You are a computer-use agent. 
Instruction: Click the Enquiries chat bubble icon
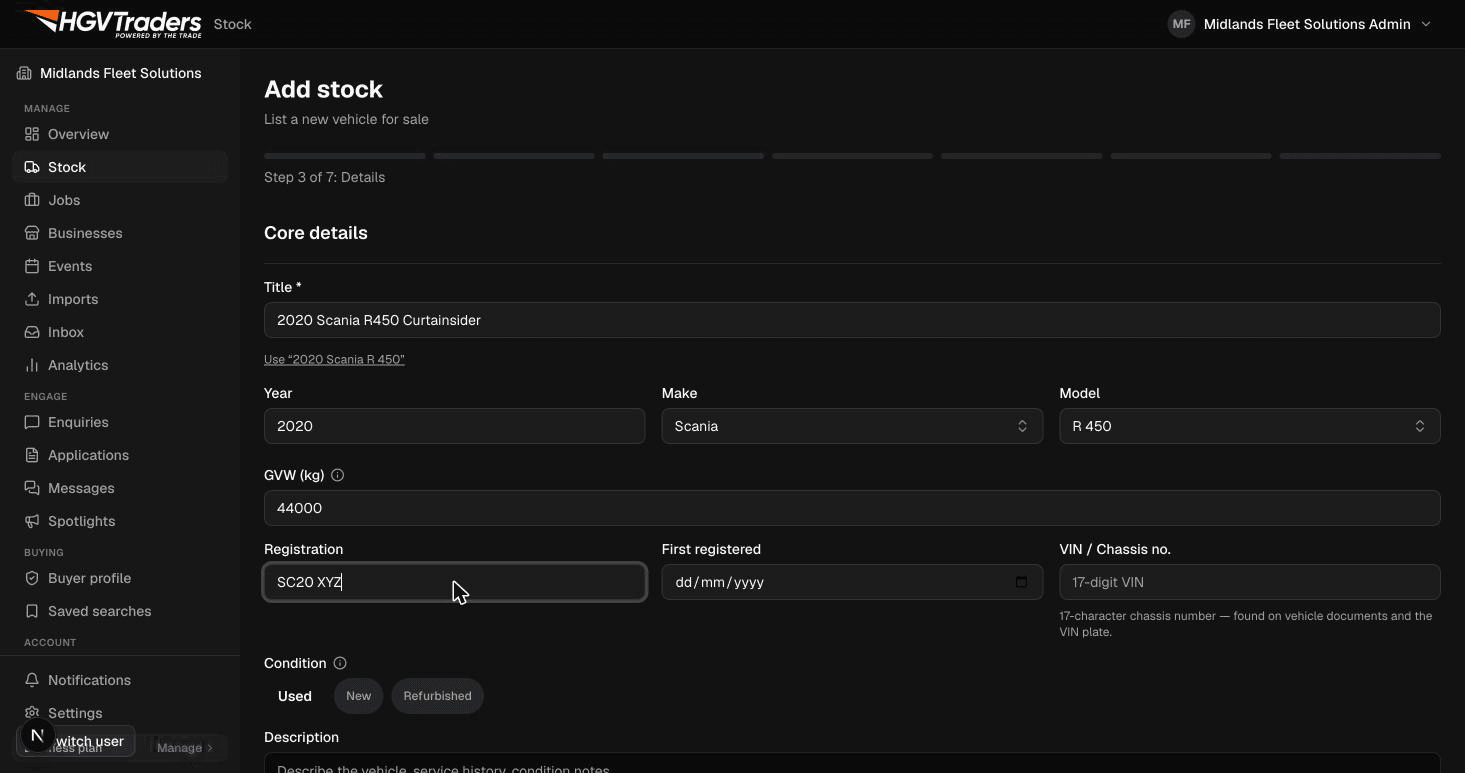coord(32,422)
